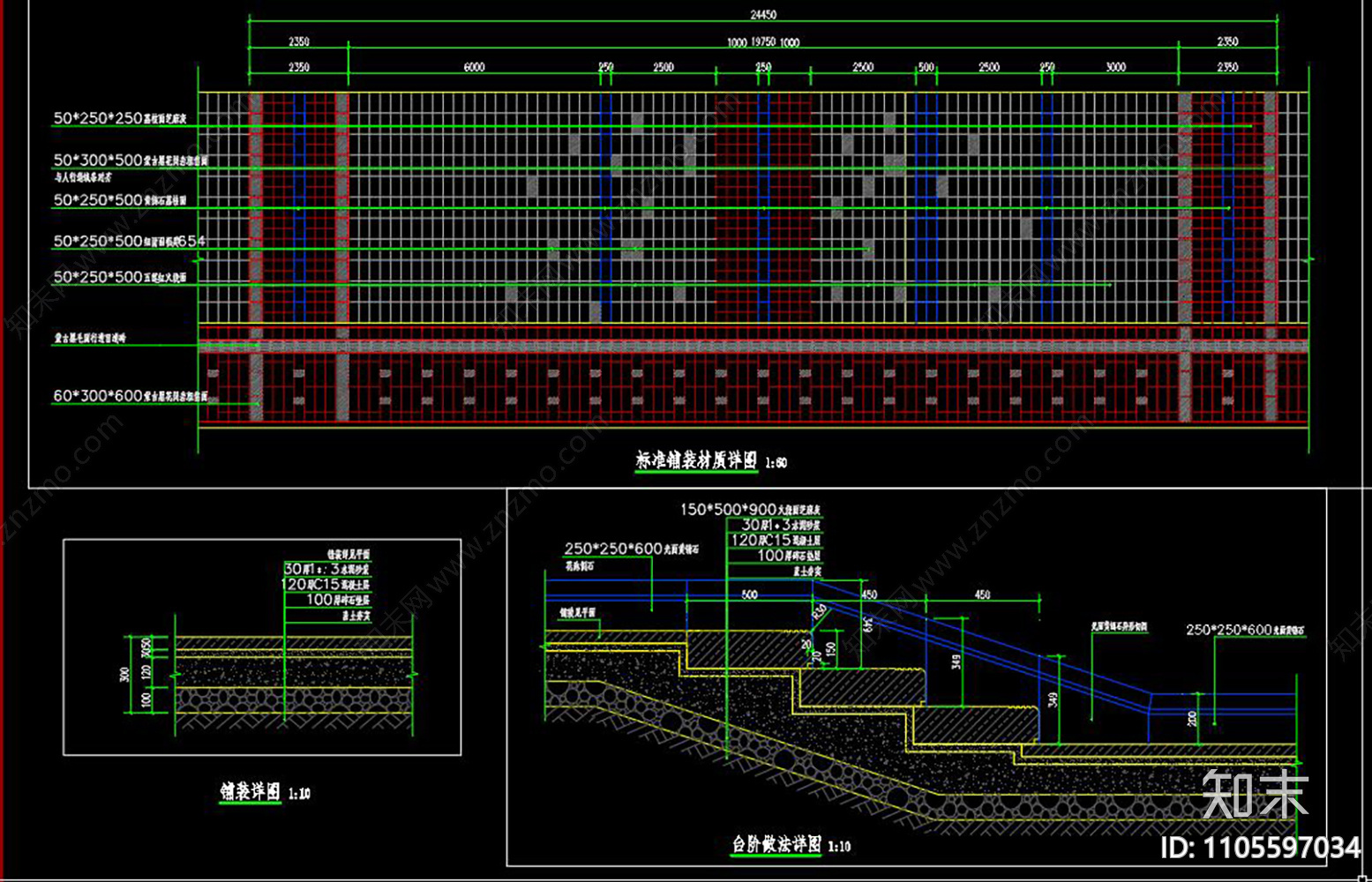Click the right 250*250*600 callout in step detail
The width and height of the screenshot is (1372, 882).
[1245, 630]
